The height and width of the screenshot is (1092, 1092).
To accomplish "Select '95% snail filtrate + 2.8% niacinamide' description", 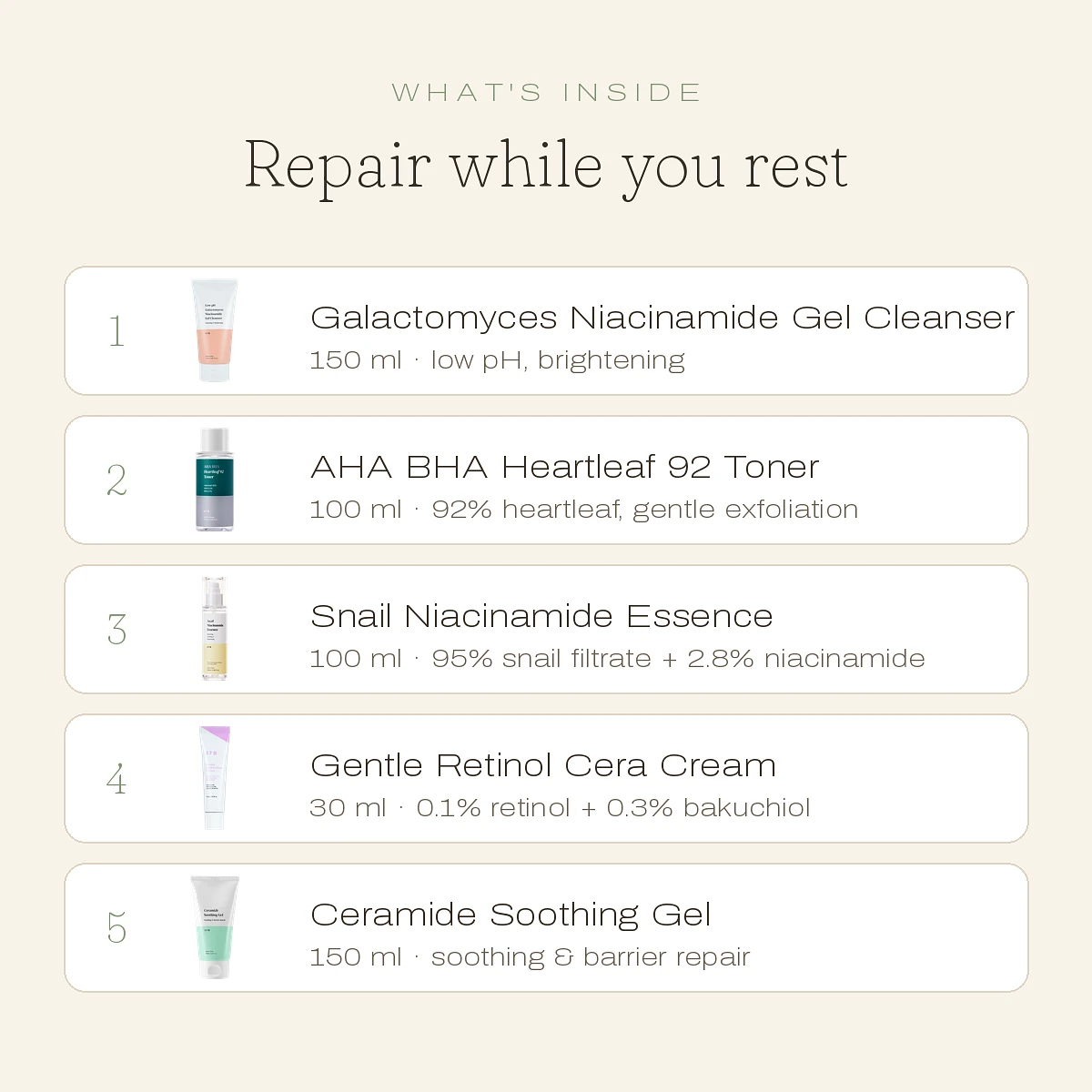I will tap(678, 659).
